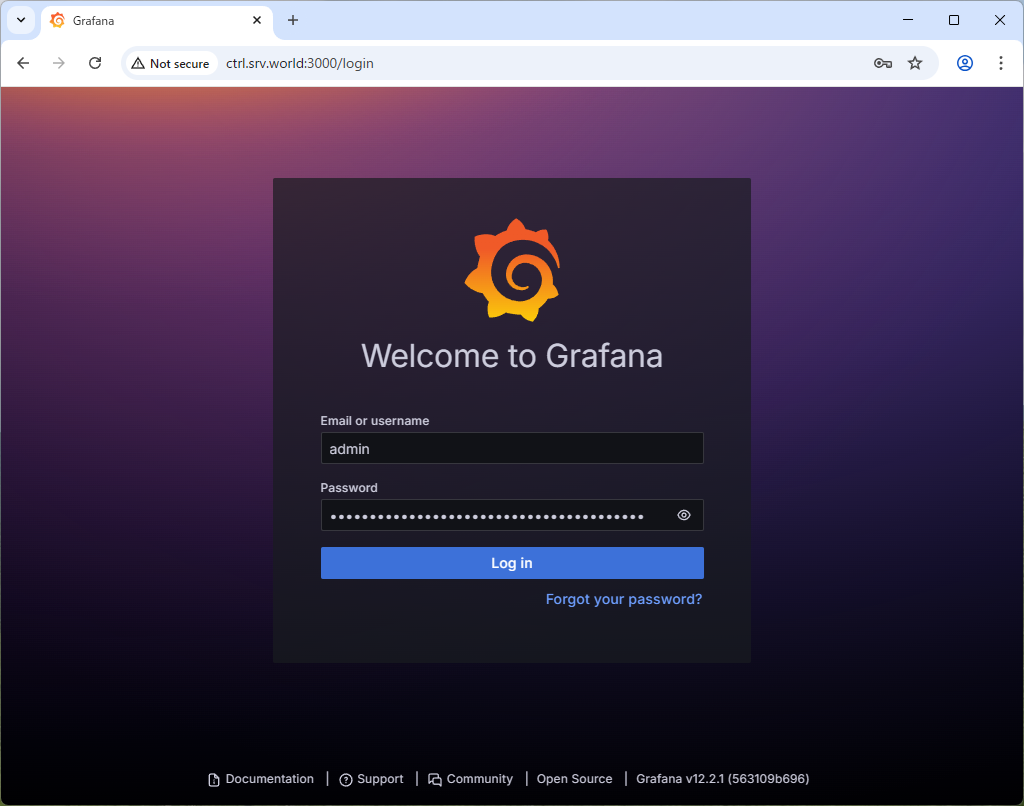Viewport: 1024px width, 806px height.
Task: Click the Grafana logo on login panel
Action: click(x=511, y=270)
